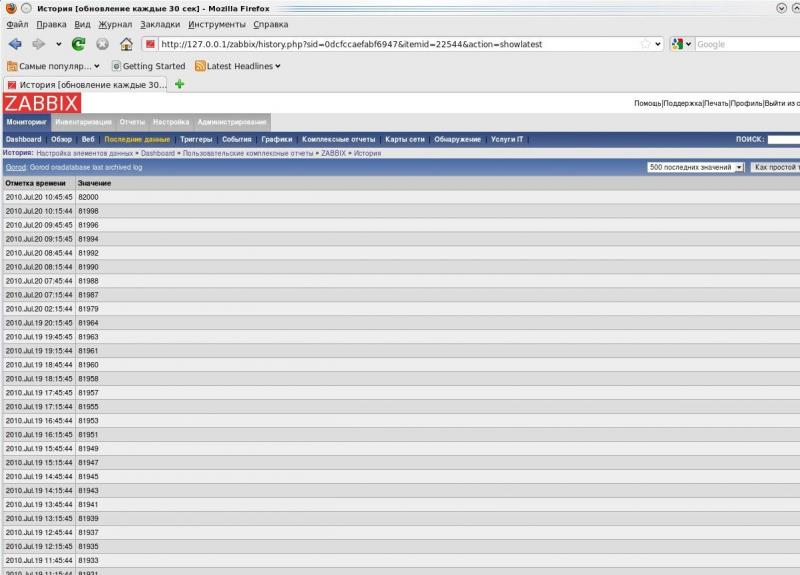Open the Последние данные submenu item
800x575 pixels.
(137, 139)
